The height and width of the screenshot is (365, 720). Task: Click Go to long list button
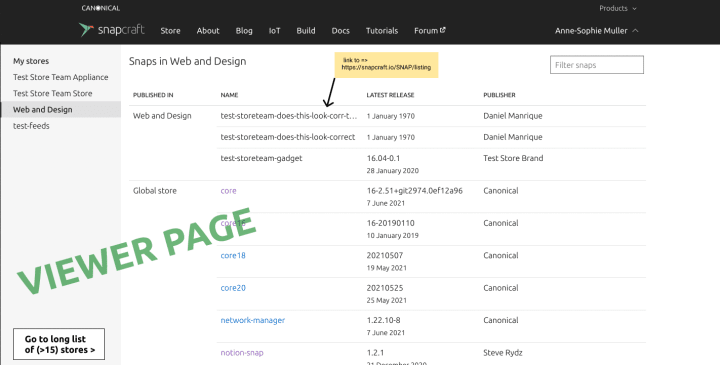[x=59, y=344]
